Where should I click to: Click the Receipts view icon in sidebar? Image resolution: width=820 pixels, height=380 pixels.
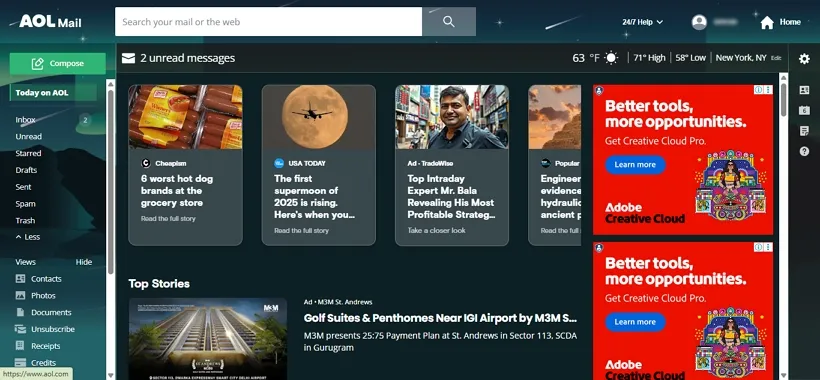(20, 346)
